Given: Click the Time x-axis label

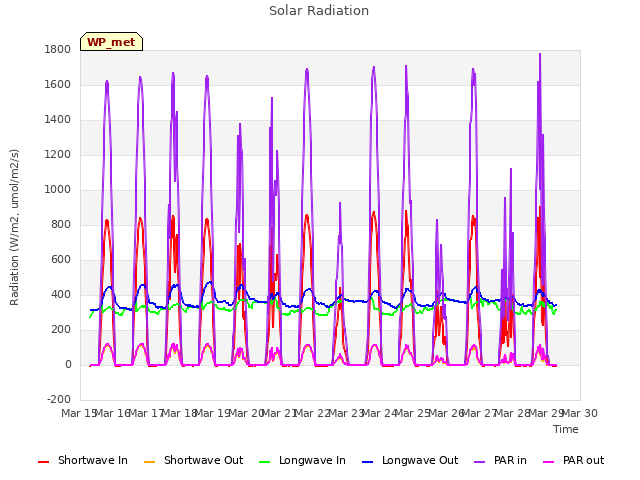Looking at the screenshot, I should (565, 429).
